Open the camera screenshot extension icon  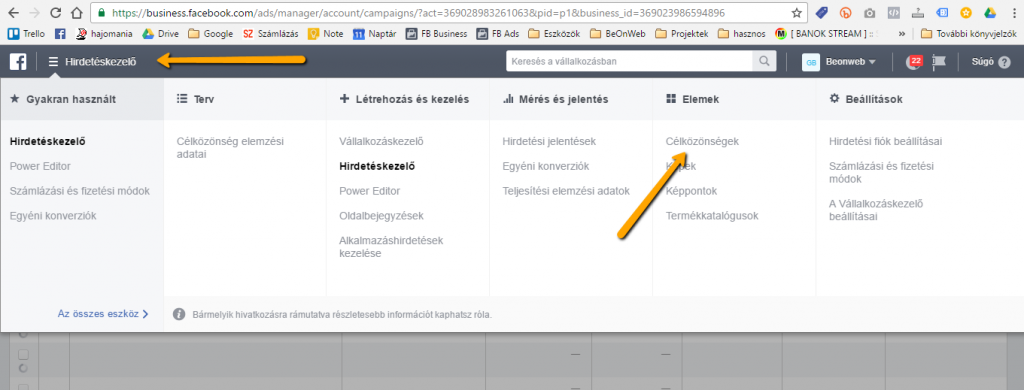869,12
